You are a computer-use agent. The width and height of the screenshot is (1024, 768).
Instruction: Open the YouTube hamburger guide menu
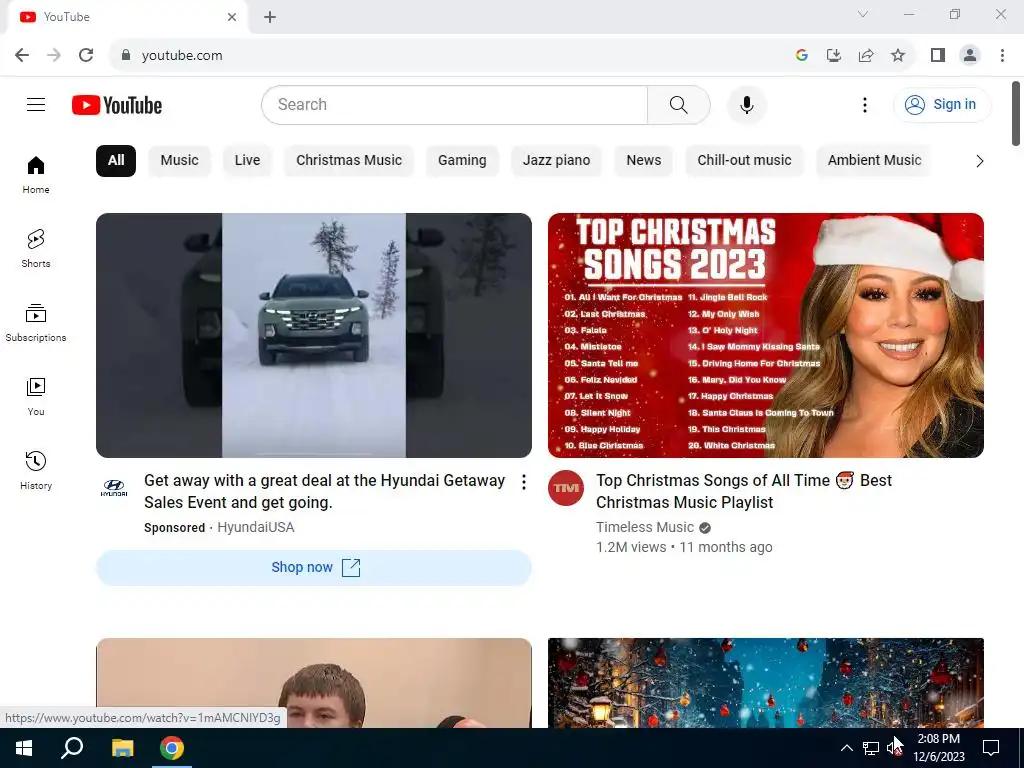pos(36,104)
